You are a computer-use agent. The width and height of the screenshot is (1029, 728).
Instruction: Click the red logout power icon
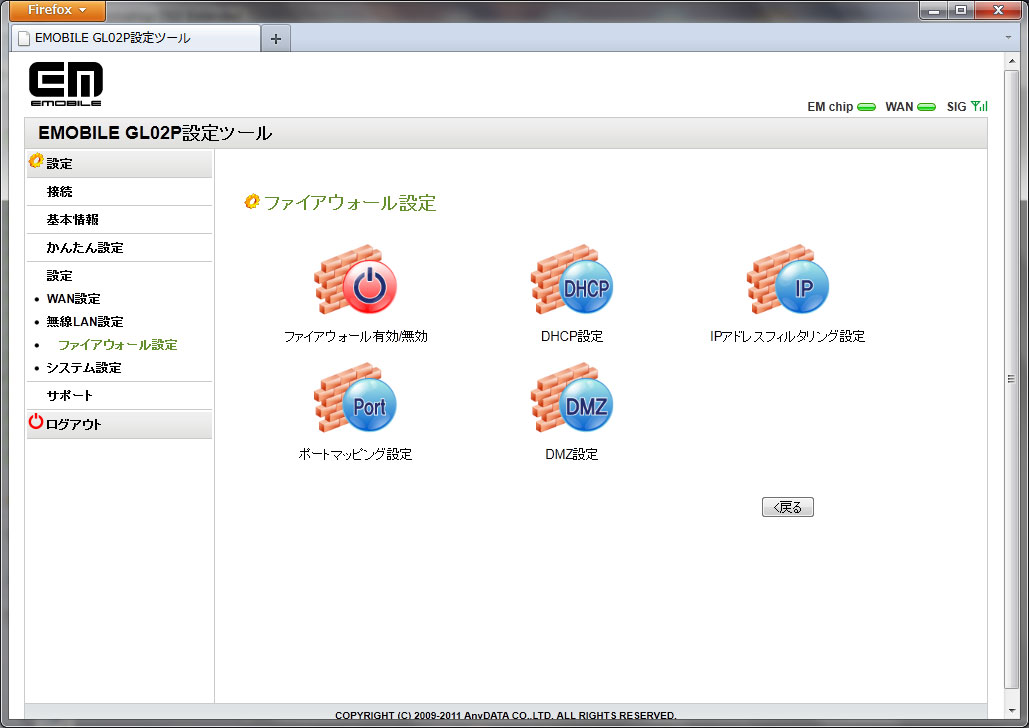(x=35, y=421)
